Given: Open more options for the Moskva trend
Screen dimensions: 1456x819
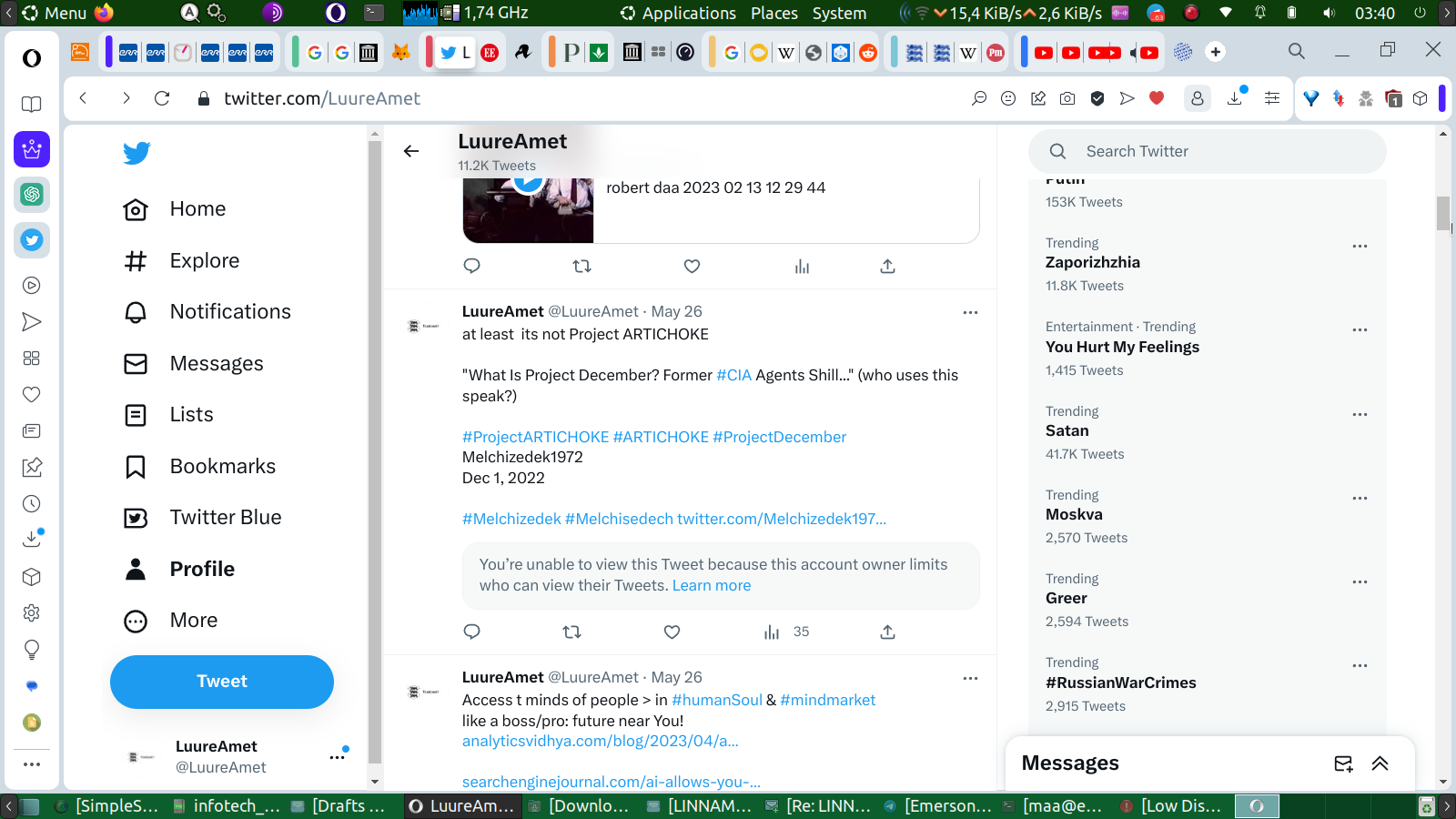Looking at the screenshot, I should click(1360, 498).
